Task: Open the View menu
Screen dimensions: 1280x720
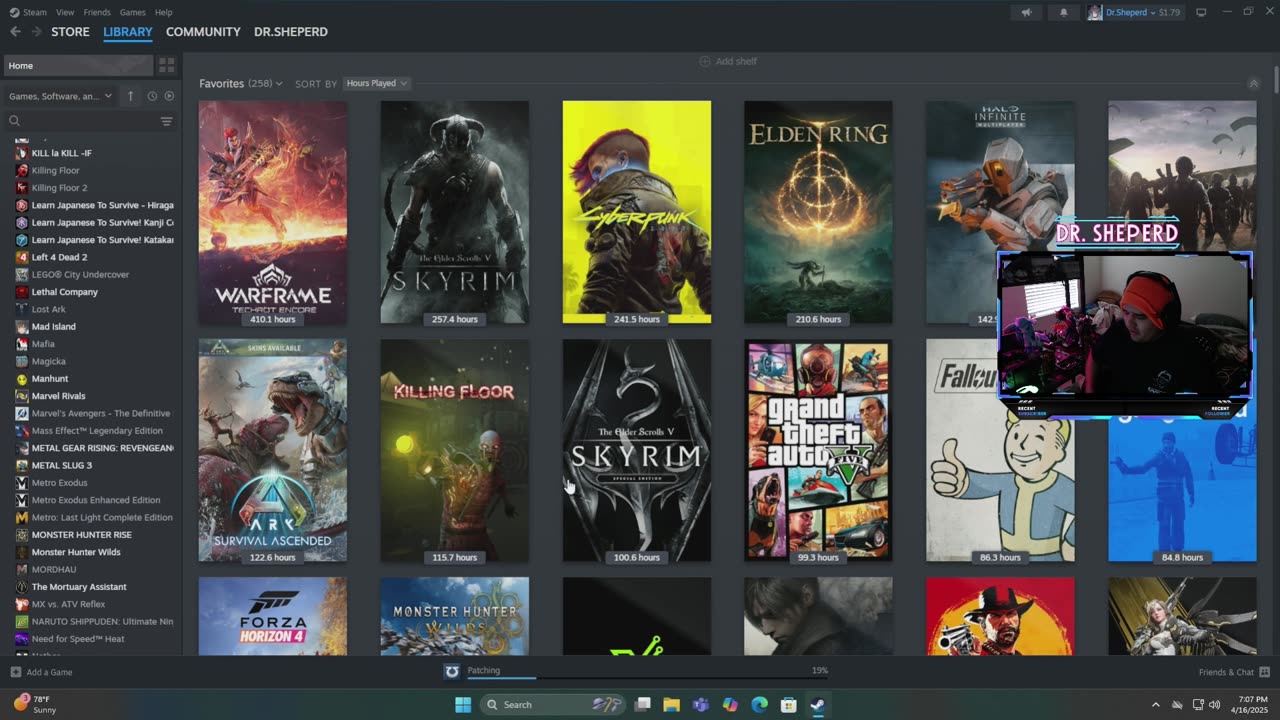Action: coord(65,12)
